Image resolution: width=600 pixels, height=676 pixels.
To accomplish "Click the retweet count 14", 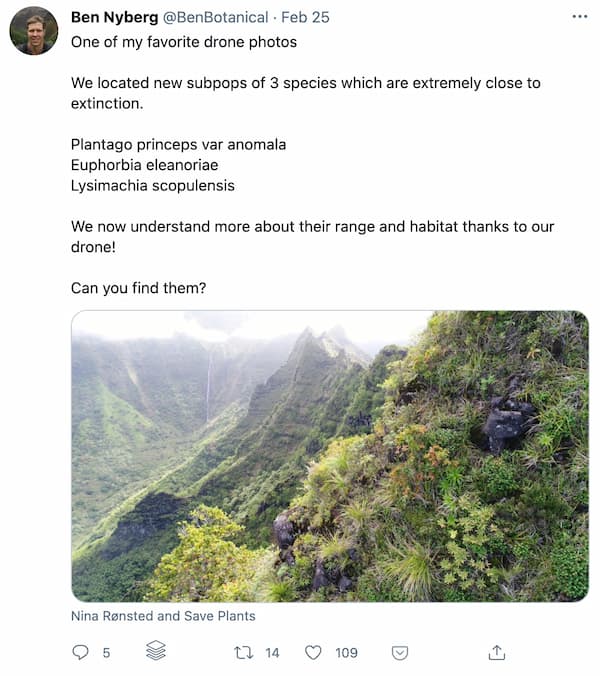I will coord(272,652).
